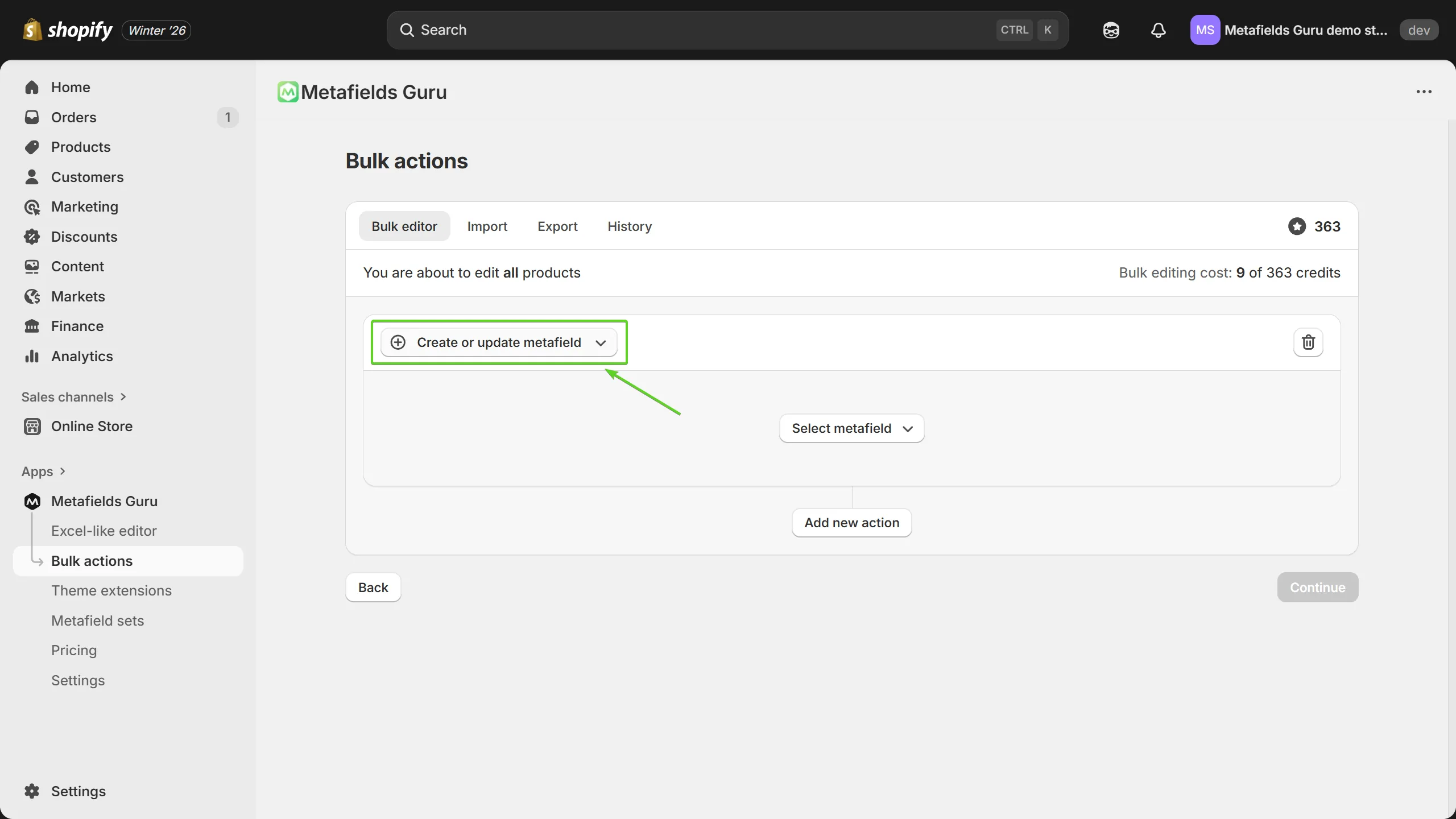Click the Analytics bar chart icon

(32, 356)
